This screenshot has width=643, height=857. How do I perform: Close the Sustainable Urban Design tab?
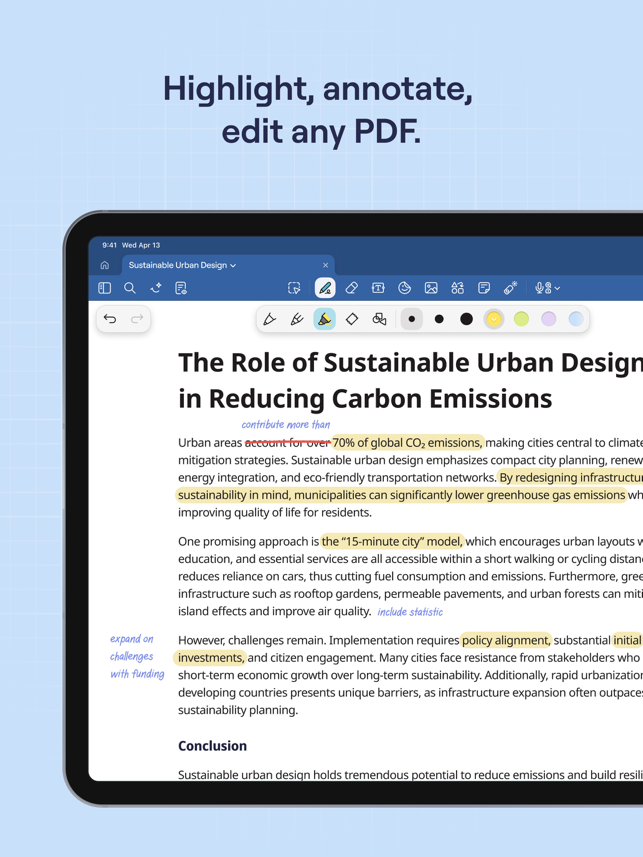(x=325, y=265)
